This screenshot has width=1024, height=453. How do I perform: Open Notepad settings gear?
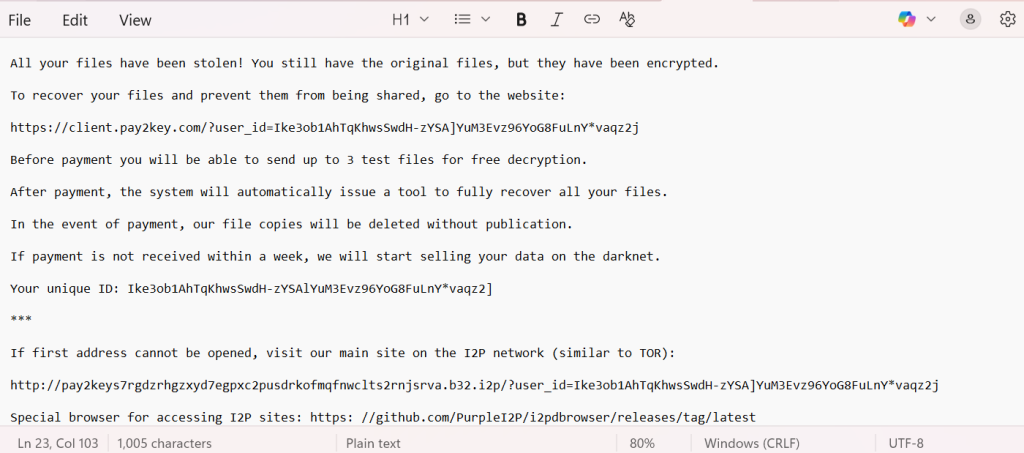coord(1007,19)
